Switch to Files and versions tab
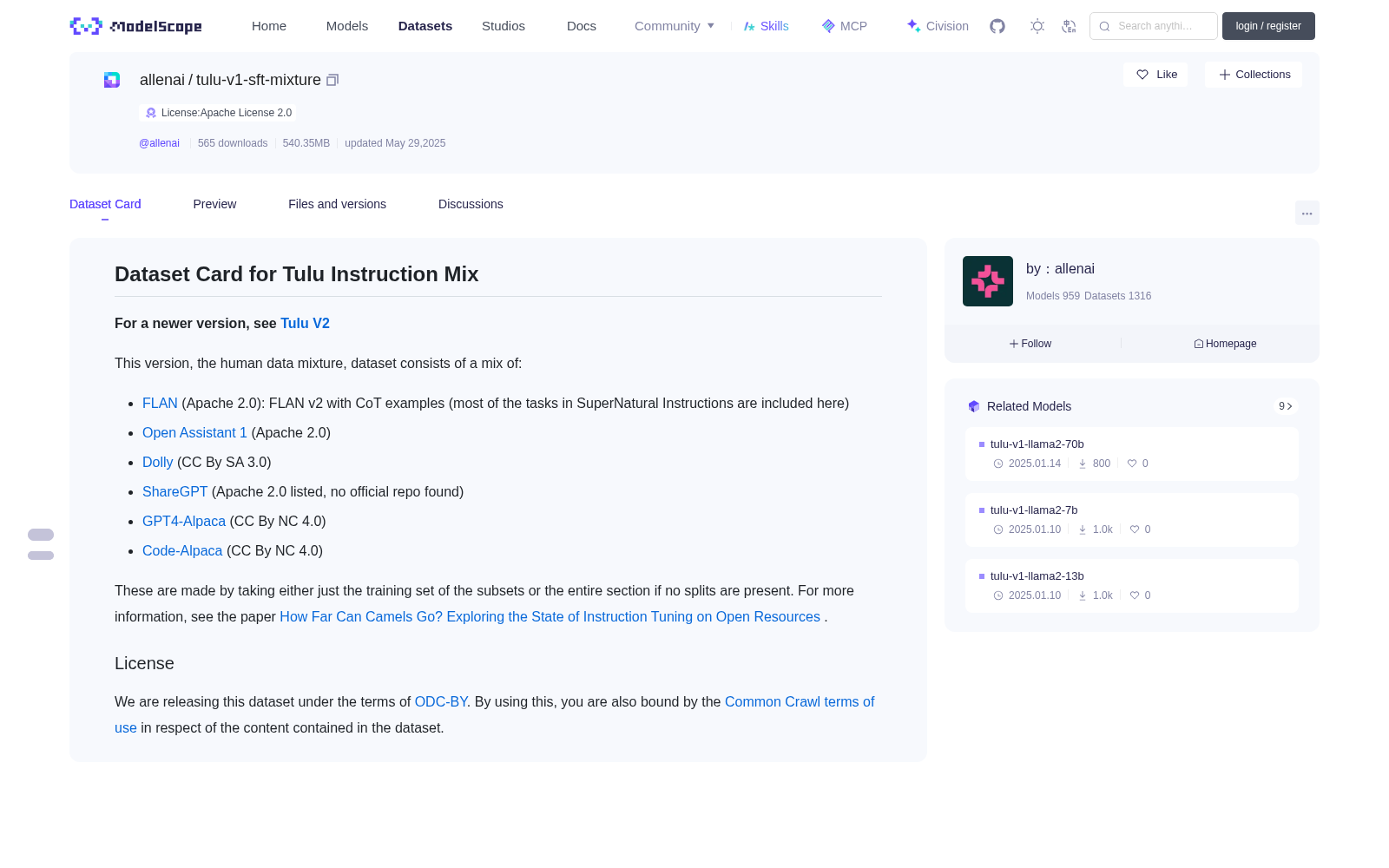Viewport: 1389px width, 868px height. [x=337, y=204]
